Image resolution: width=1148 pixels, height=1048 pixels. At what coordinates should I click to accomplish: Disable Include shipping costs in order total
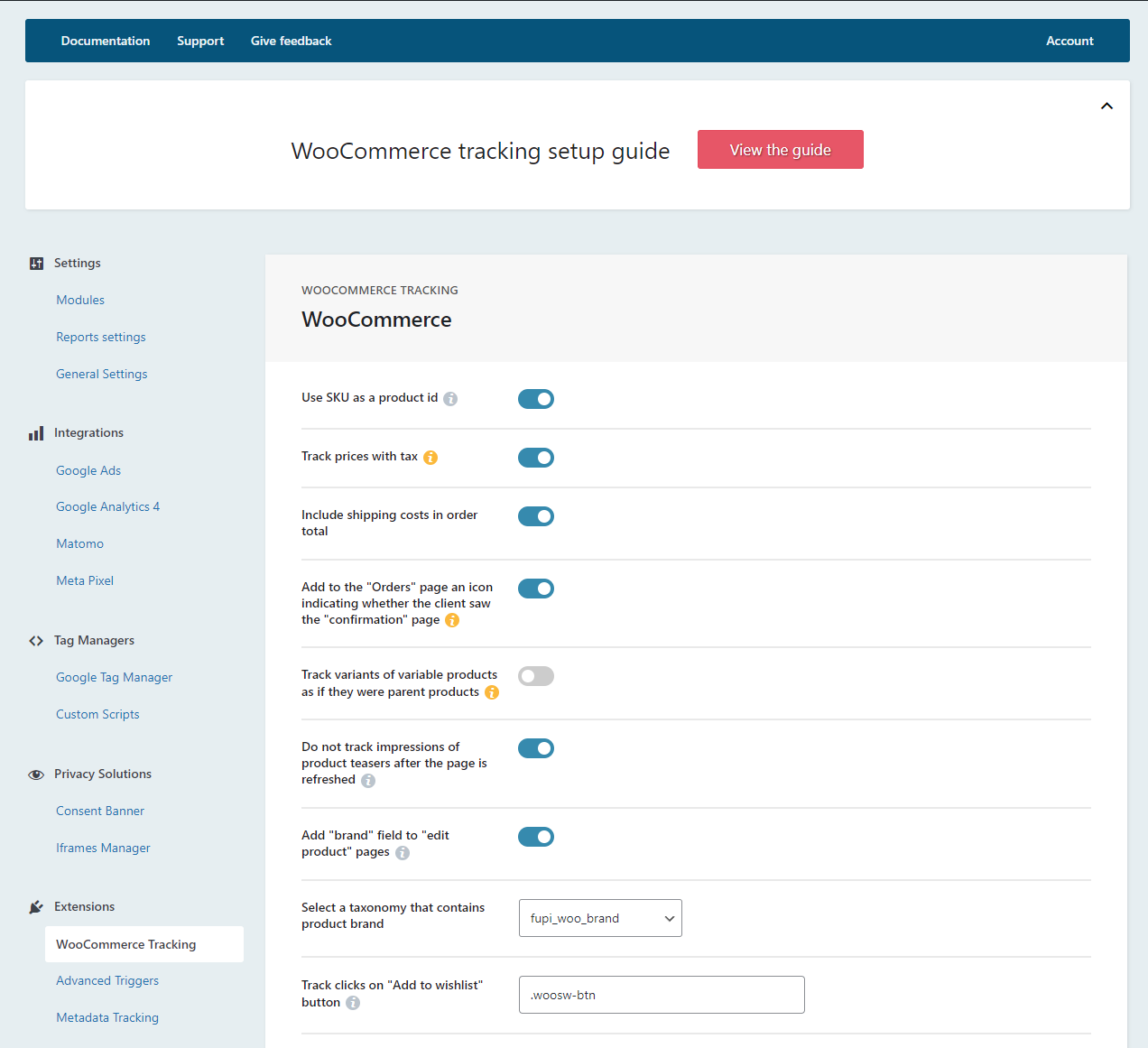coord(536,516)
